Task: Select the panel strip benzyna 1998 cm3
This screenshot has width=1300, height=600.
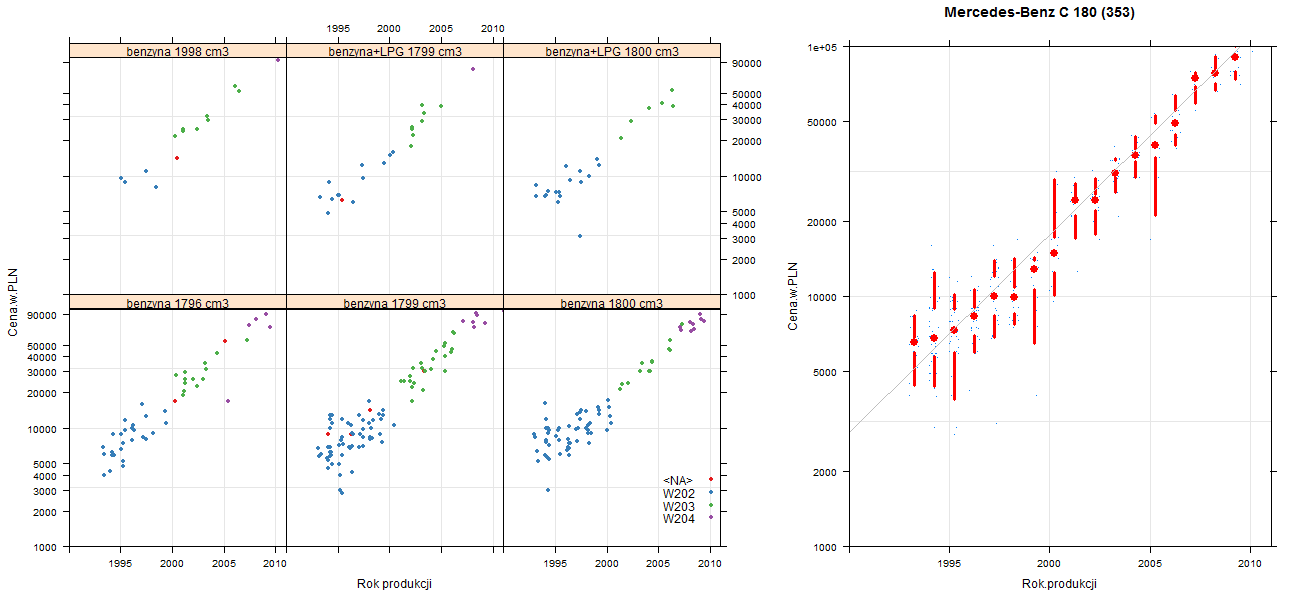Action: point(178,51)
